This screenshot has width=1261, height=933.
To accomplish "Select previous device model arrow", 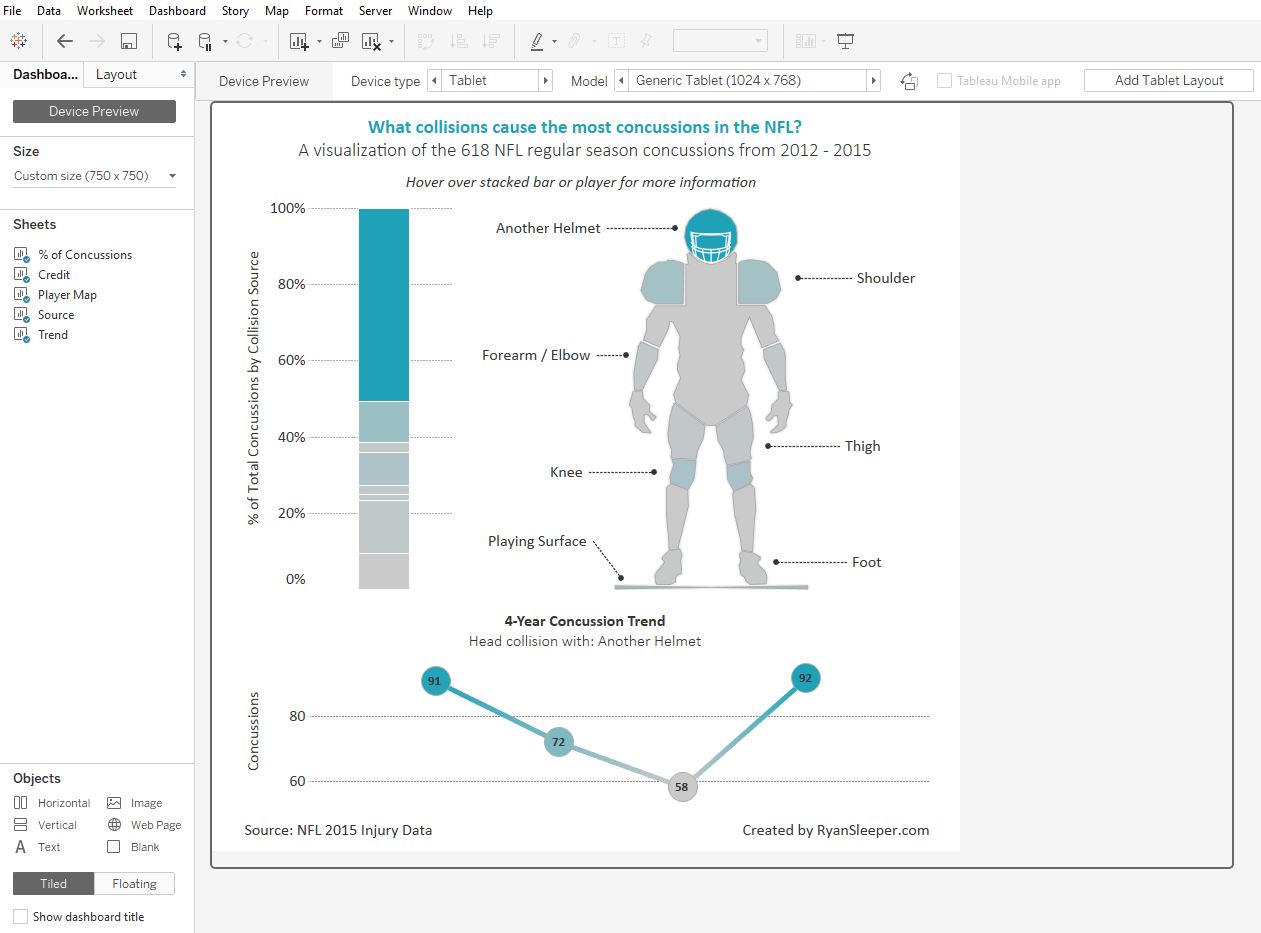I will coord(621,81).
